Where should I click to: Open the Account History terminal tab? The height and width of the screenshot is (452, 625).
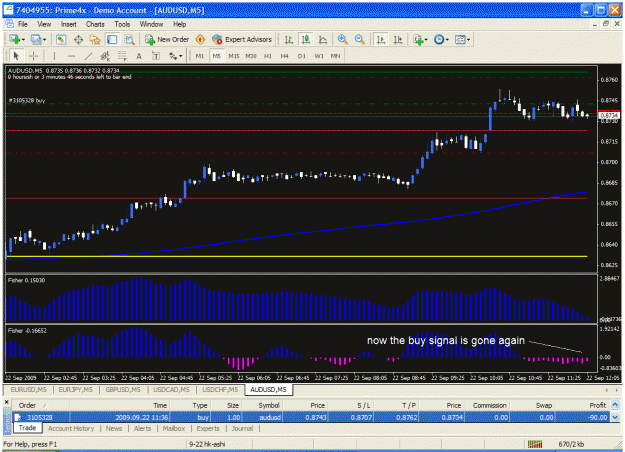coord(71,428)
